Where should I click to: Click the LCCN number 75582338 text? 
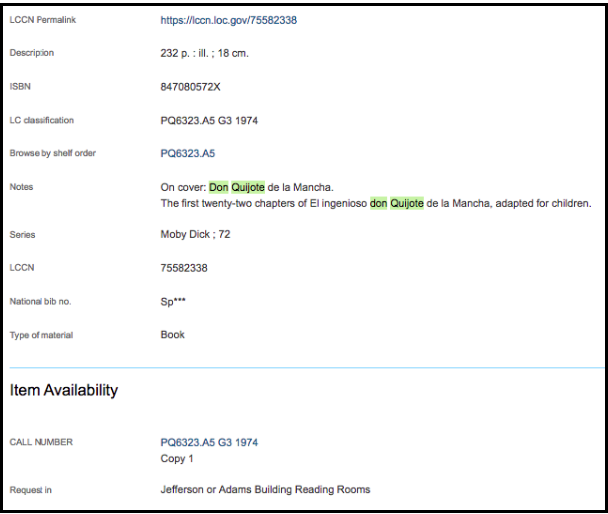184,268
